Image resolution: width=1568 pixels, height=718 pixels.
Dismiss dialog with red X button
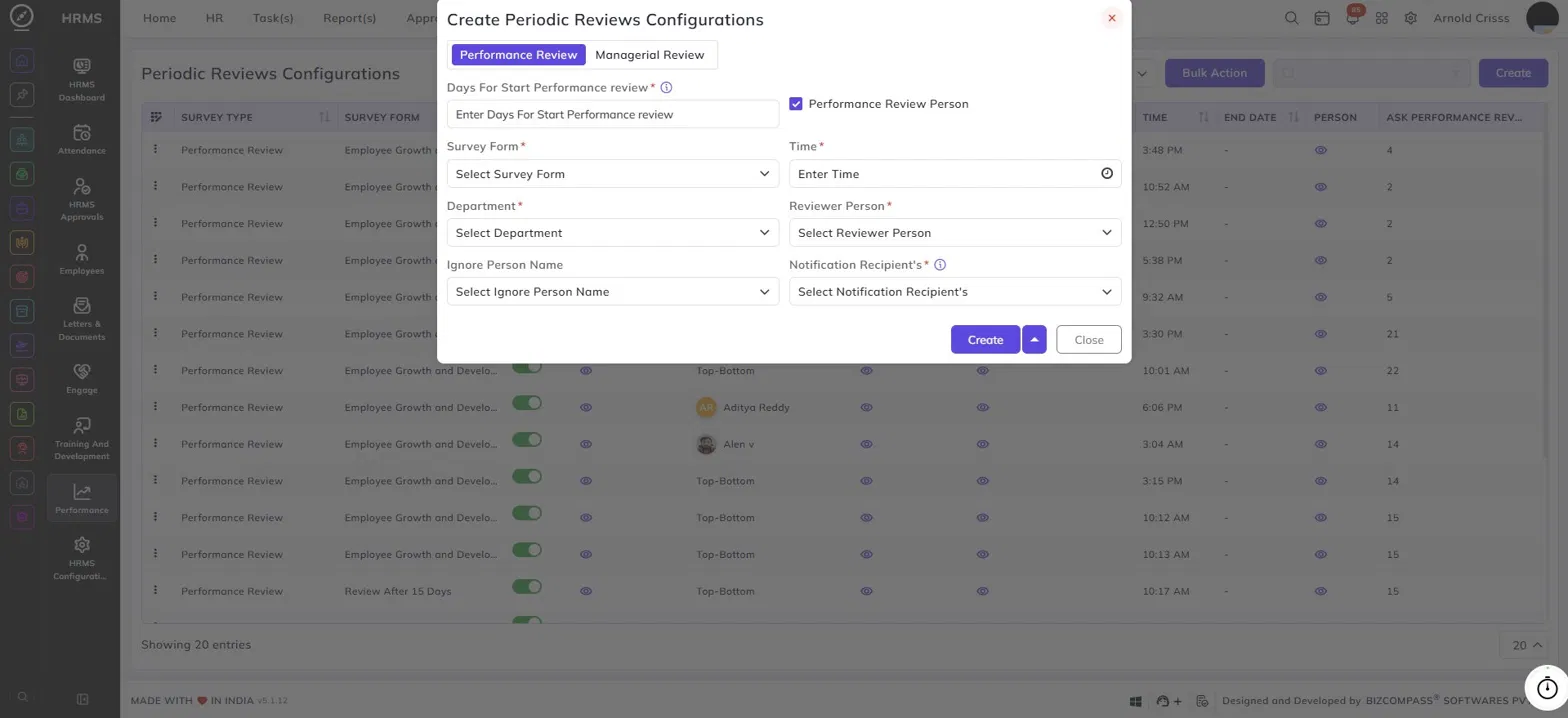click(x=1111, y=18)
